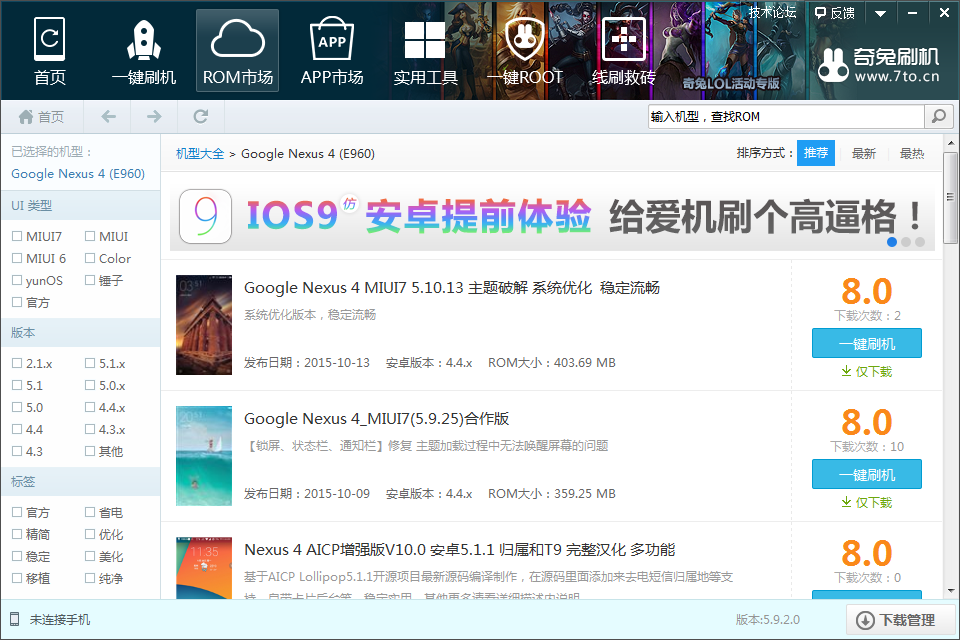
Task: Open the 技术论坛 forum link
Action: click(773, 12)
